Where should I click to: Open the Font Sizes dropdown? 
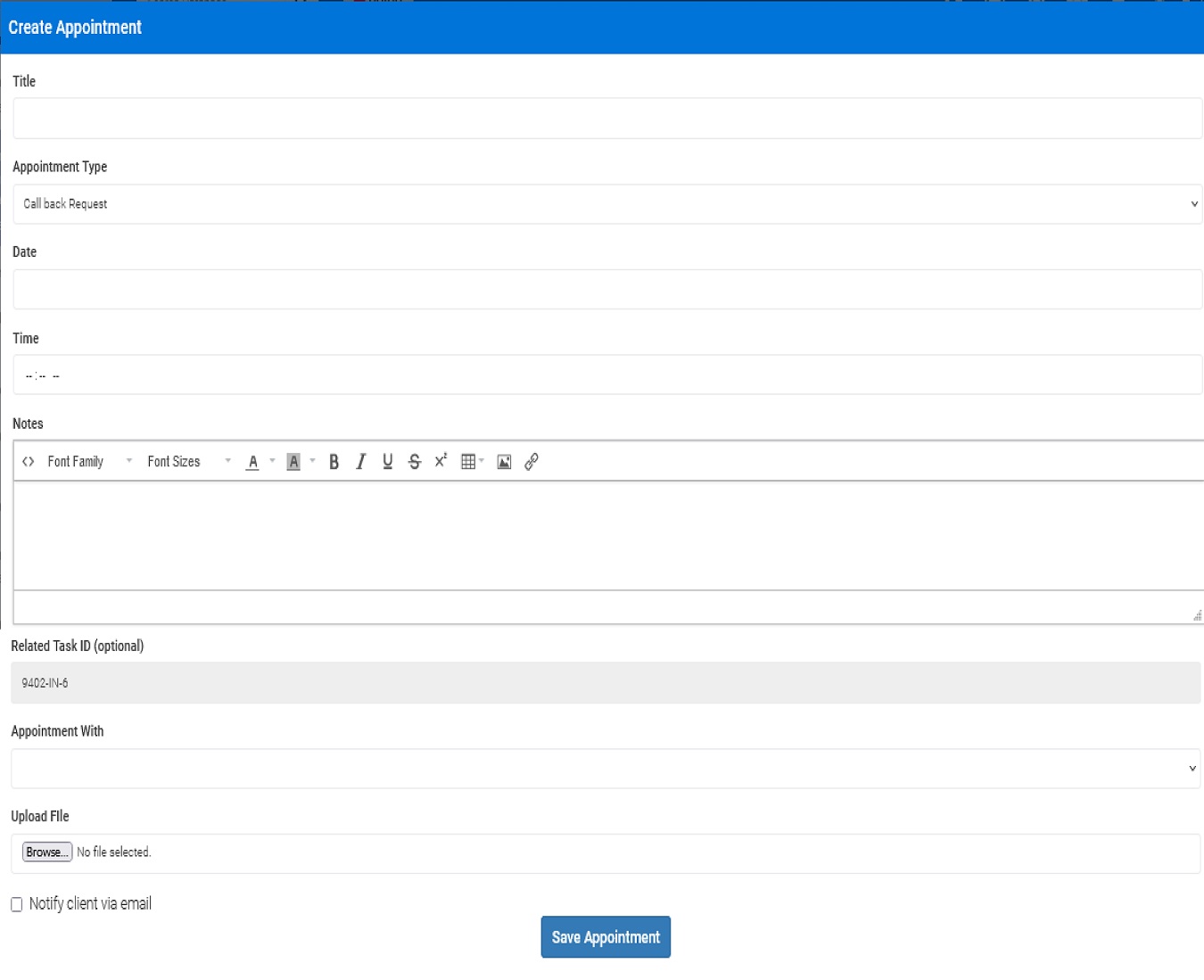pyautogui.click(x=227, y=461)
